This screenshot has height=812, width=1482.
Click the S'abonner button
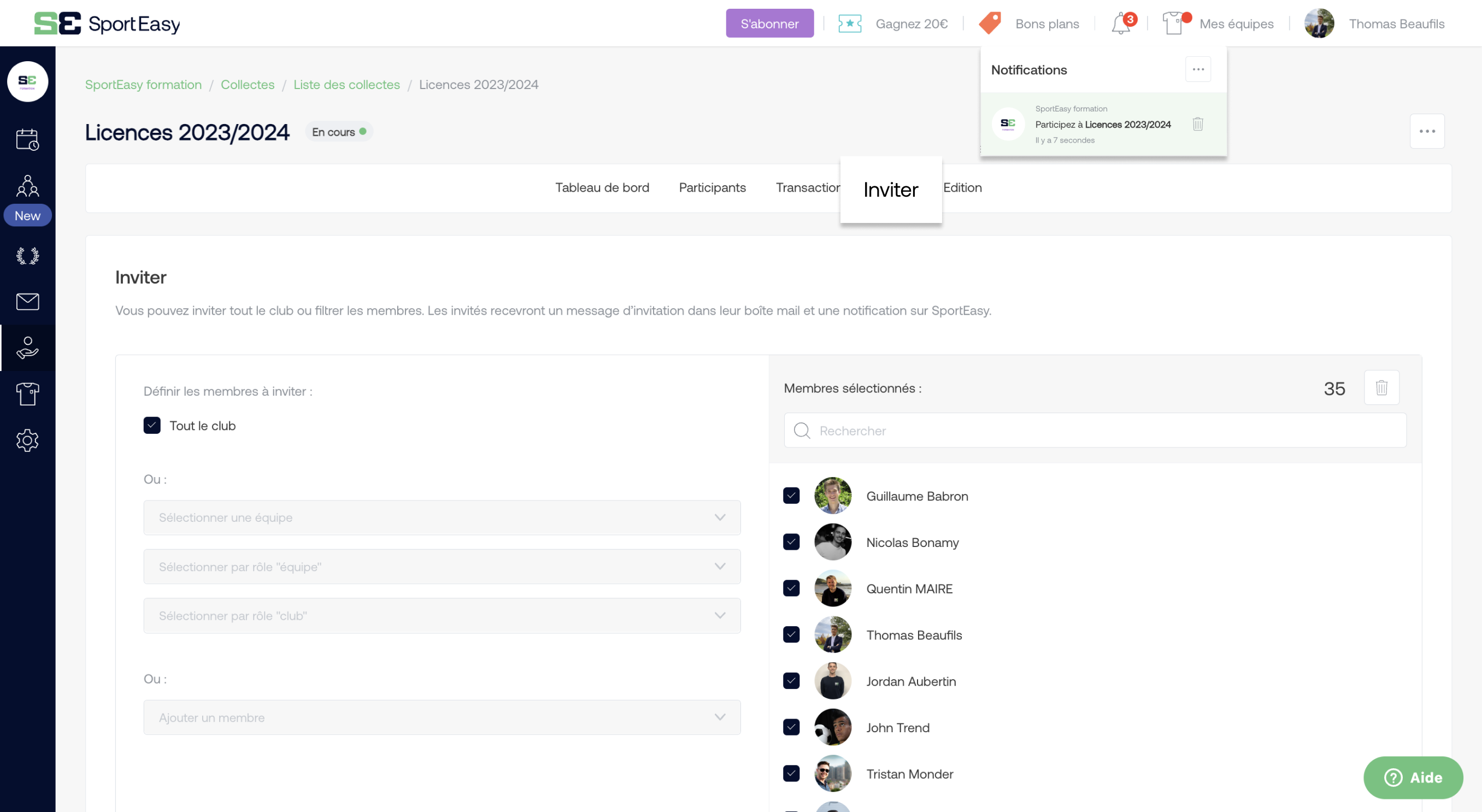click(770, 23)
